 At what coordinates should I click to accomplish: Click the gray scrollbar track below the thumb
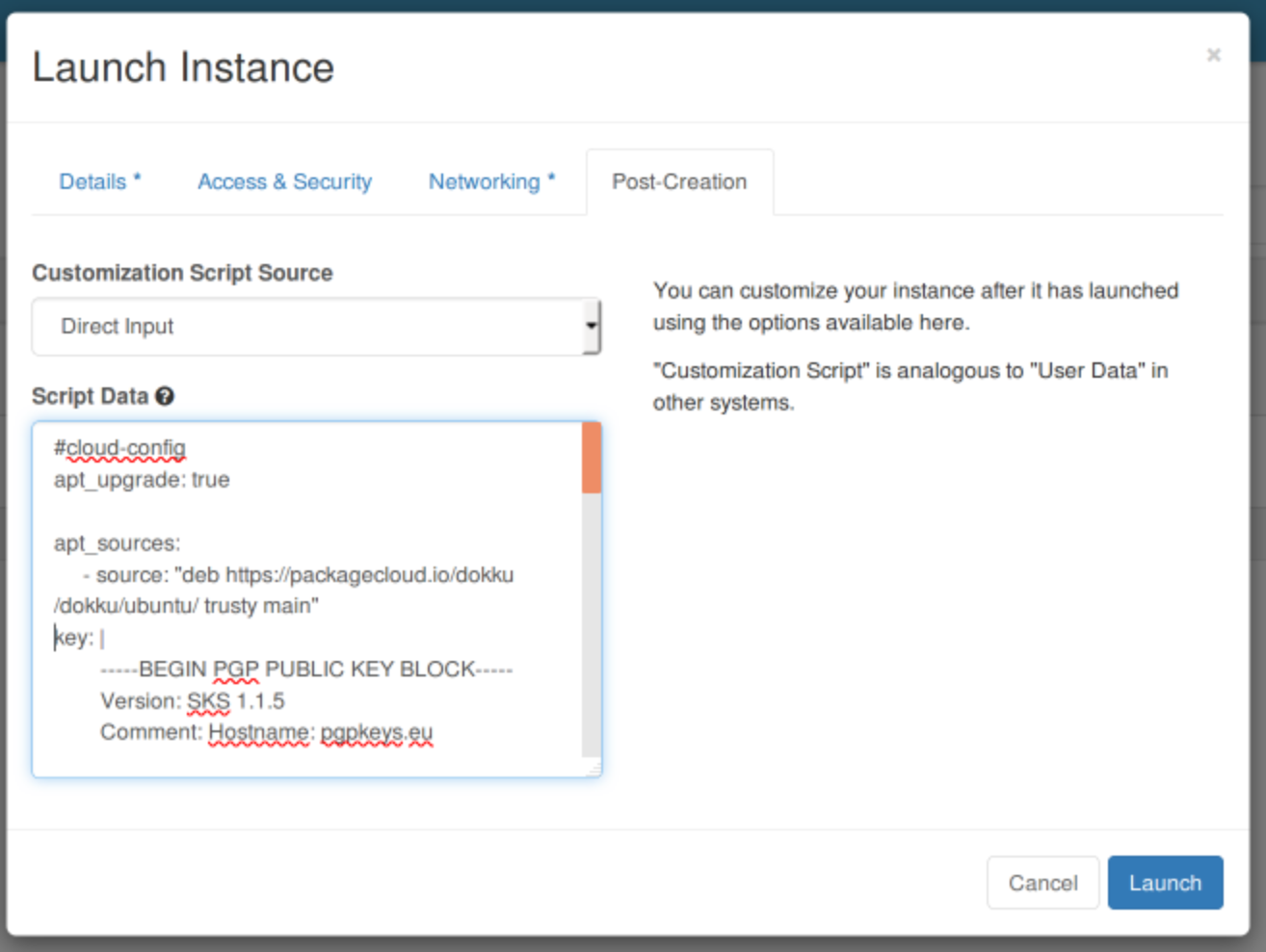coord(592,624)
